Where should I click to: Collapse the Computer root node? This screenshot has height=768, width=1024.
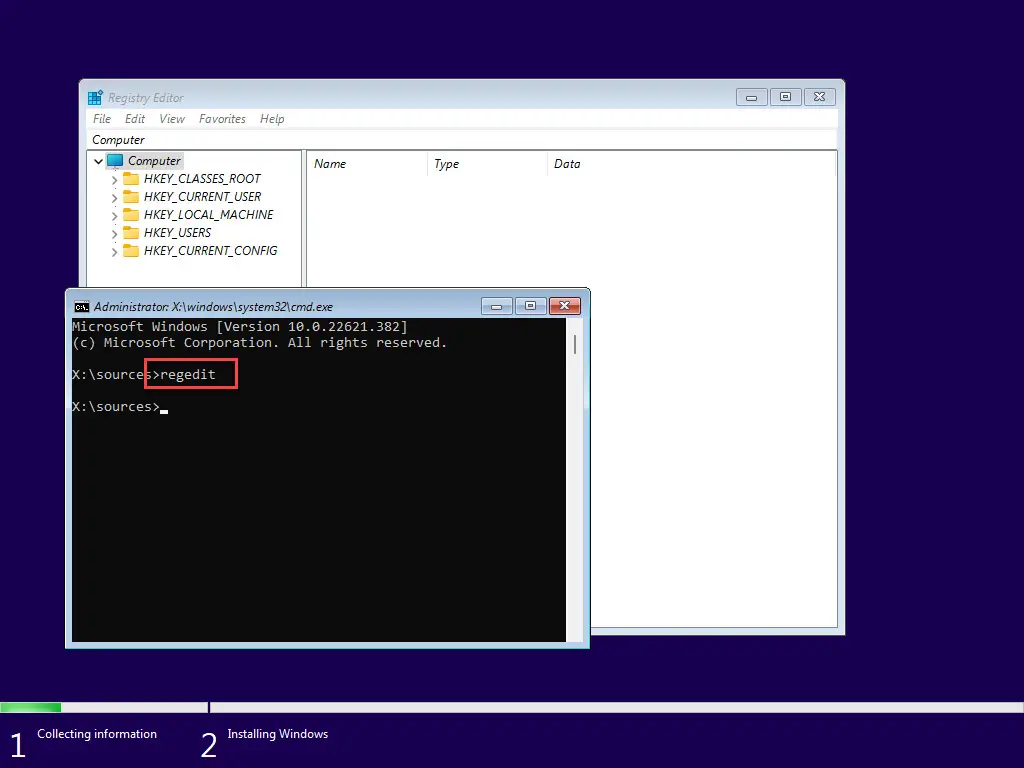coord(98,161)
